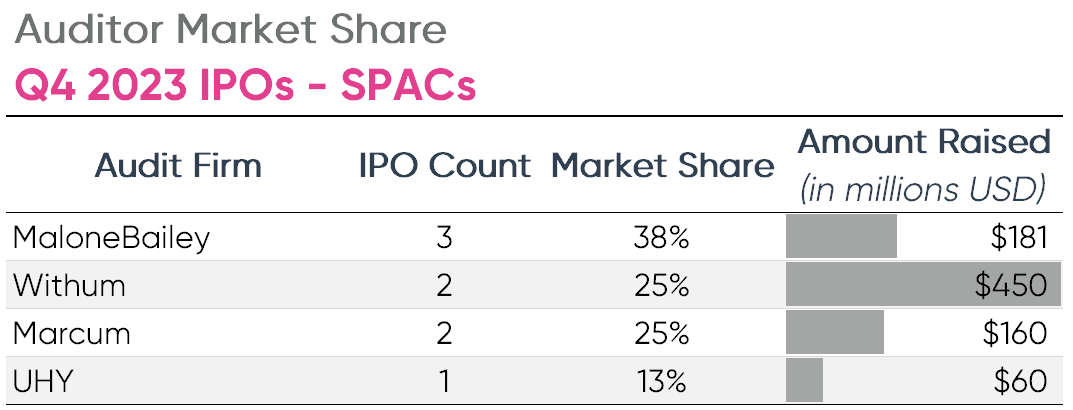Click MaloneBailey's gray amount bar
Viewport: 1073px width, 410px height.
tap(841, 237)
